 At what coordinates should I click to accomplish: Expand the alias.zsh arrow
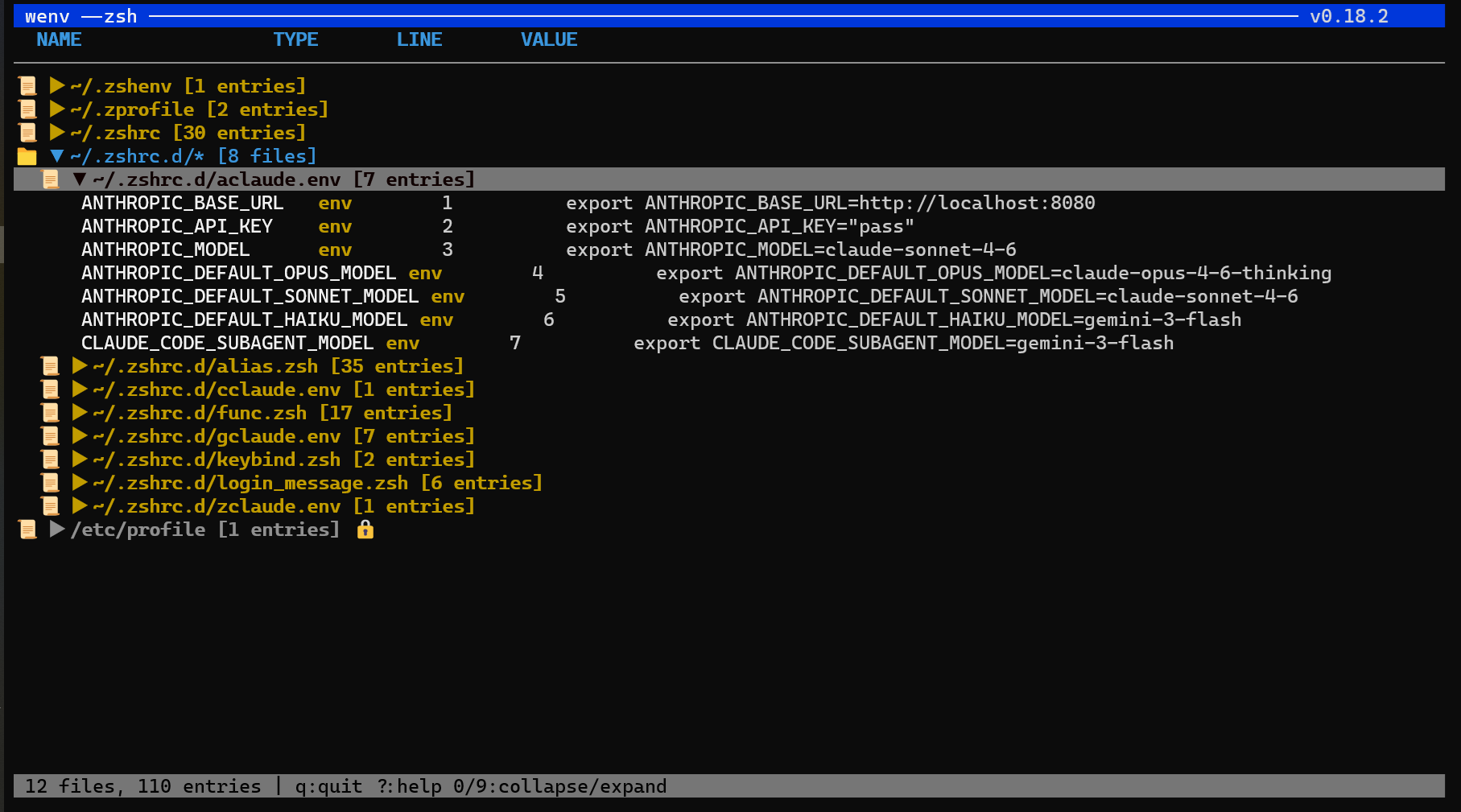click(80, 365)
